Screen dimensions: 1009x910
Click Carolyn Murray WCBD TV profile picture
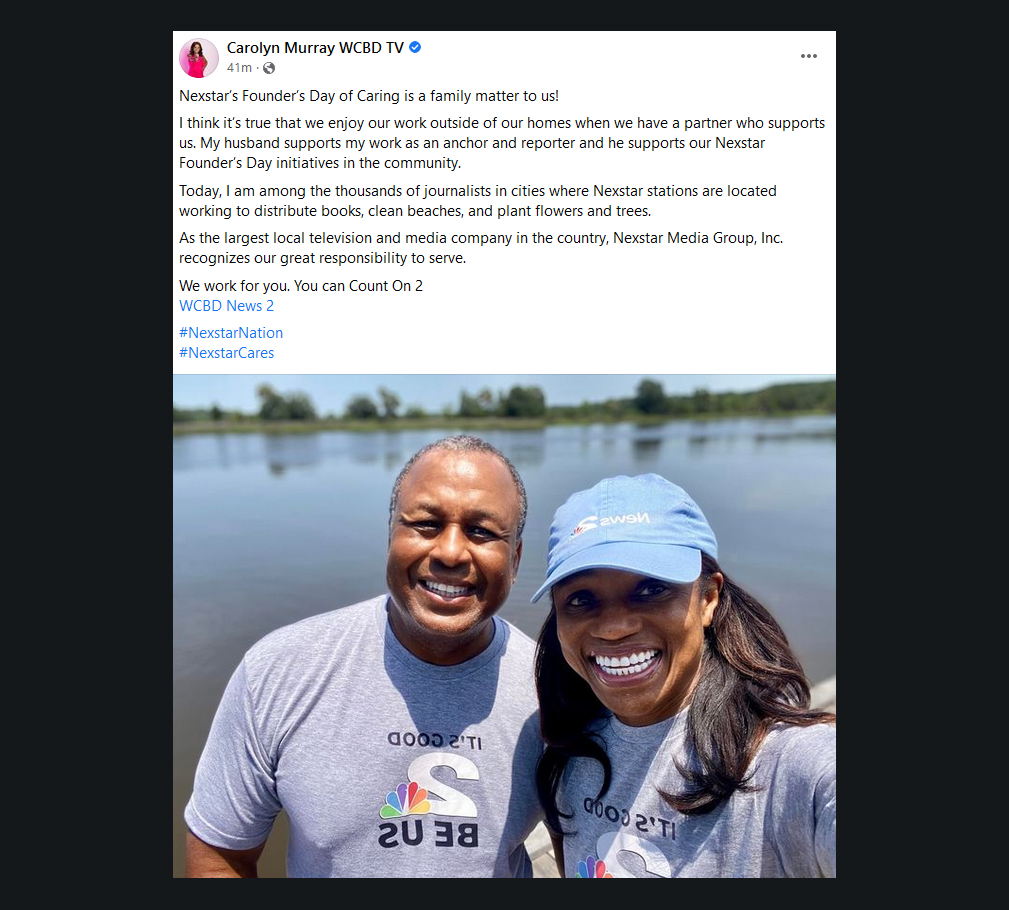199,58
